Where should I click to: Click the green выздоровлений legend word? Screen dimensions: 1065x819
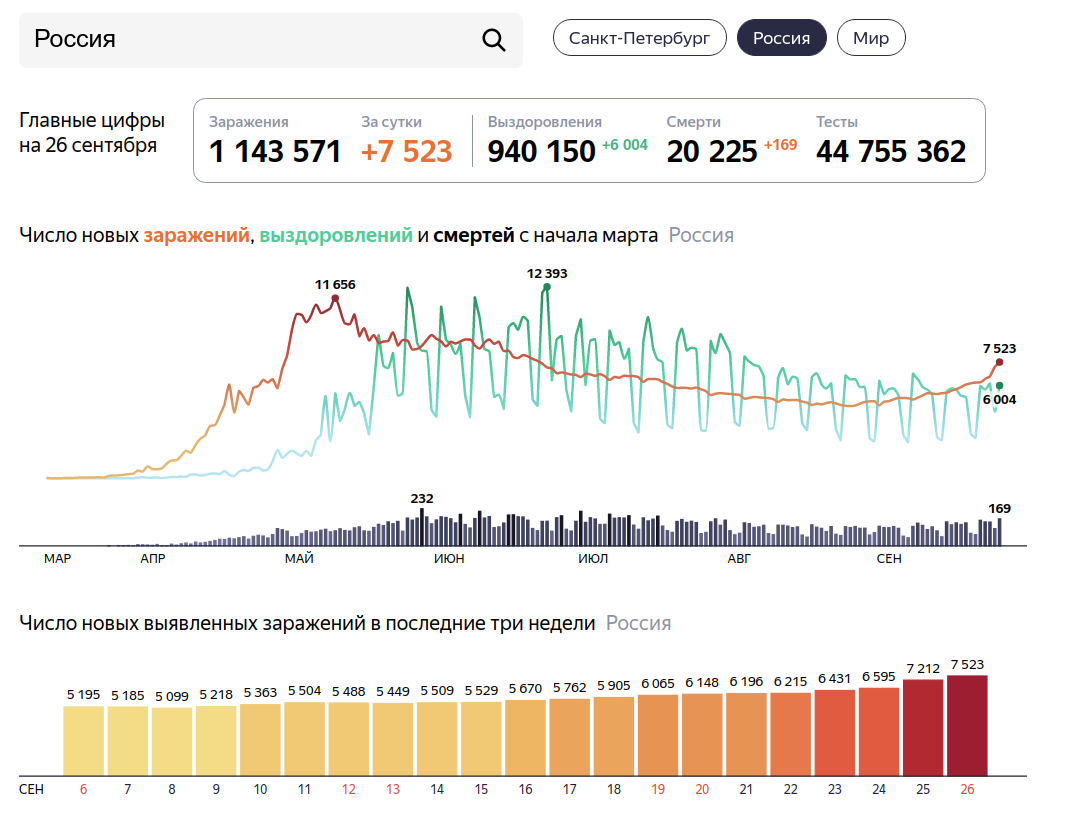click(x=336, y=236)
